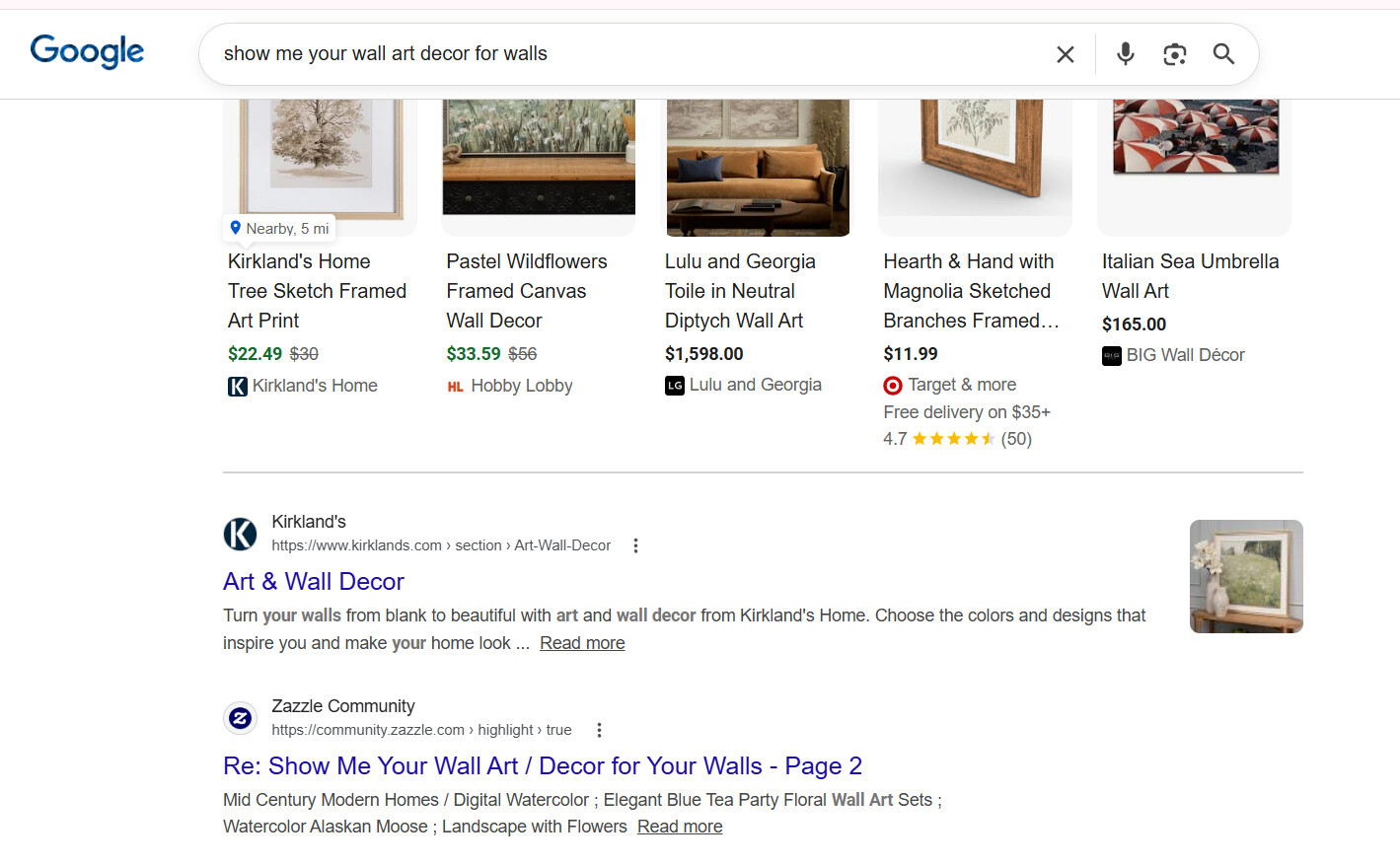Click the Target & more seller name
The image size is (1400, 867).
click(962, 385)
